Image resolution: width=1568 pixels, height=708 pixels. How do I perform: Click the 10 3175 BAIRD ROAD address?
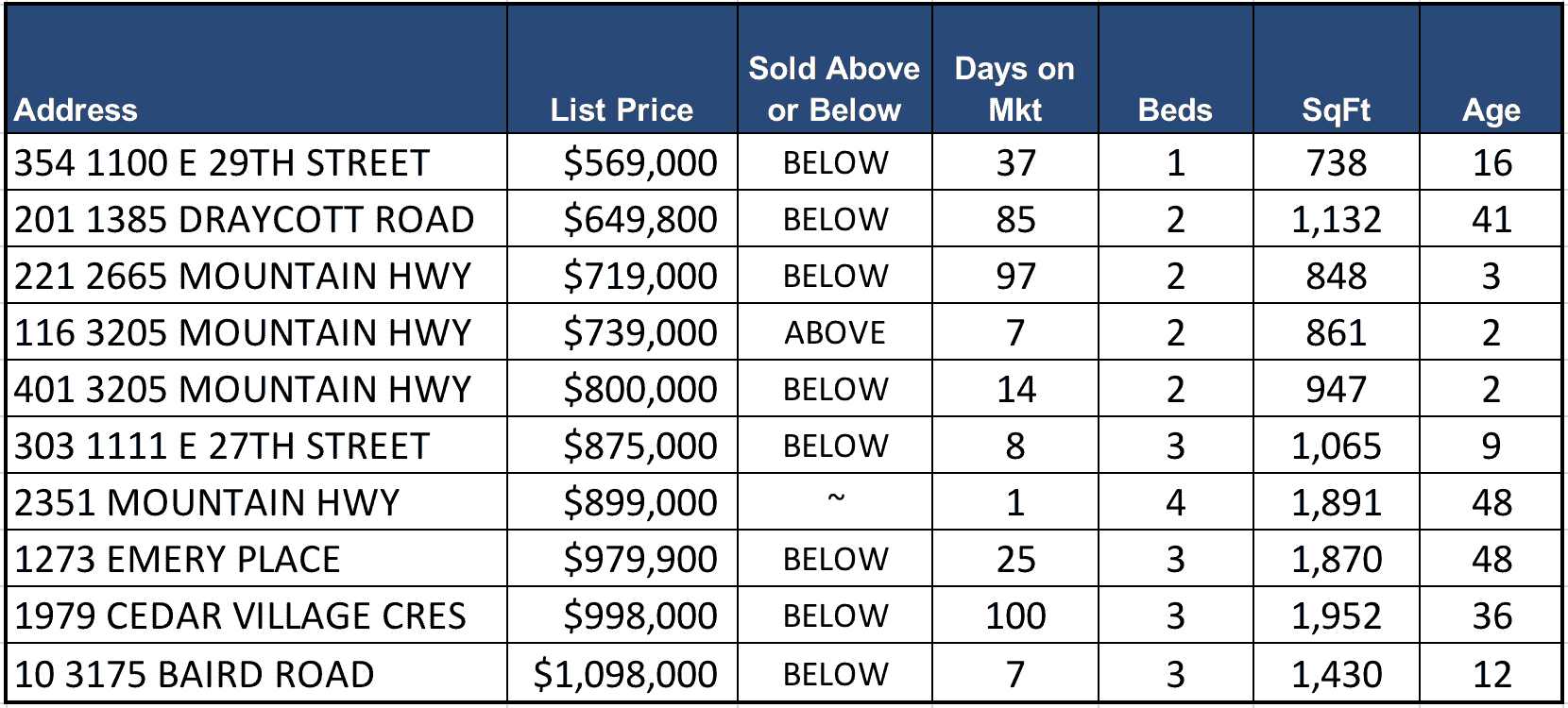coord(195,674)
